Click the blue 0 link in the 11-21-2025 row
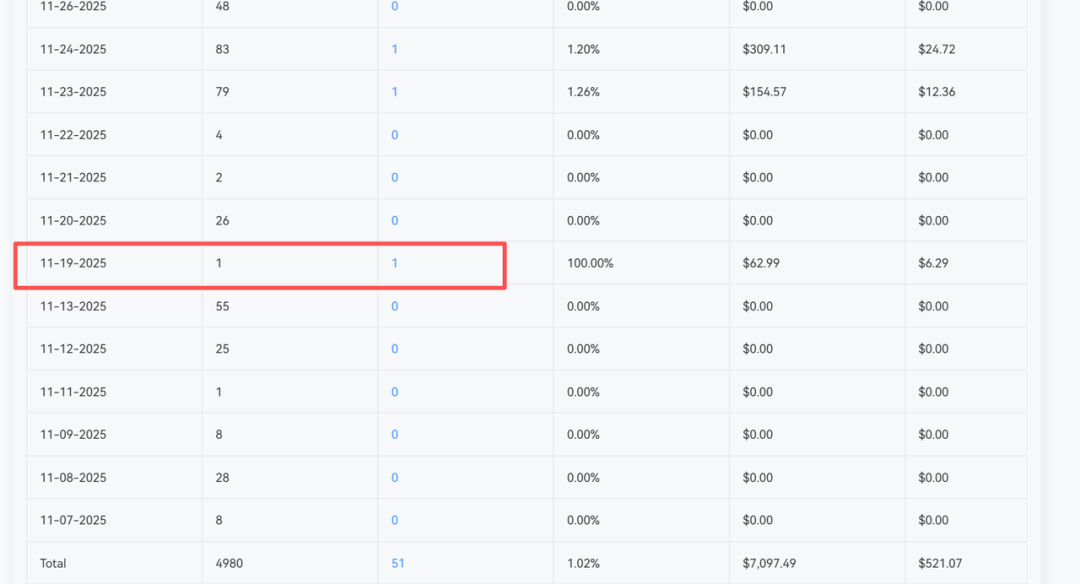Viewport: 1080px width, 584px height. click(394, 178)
